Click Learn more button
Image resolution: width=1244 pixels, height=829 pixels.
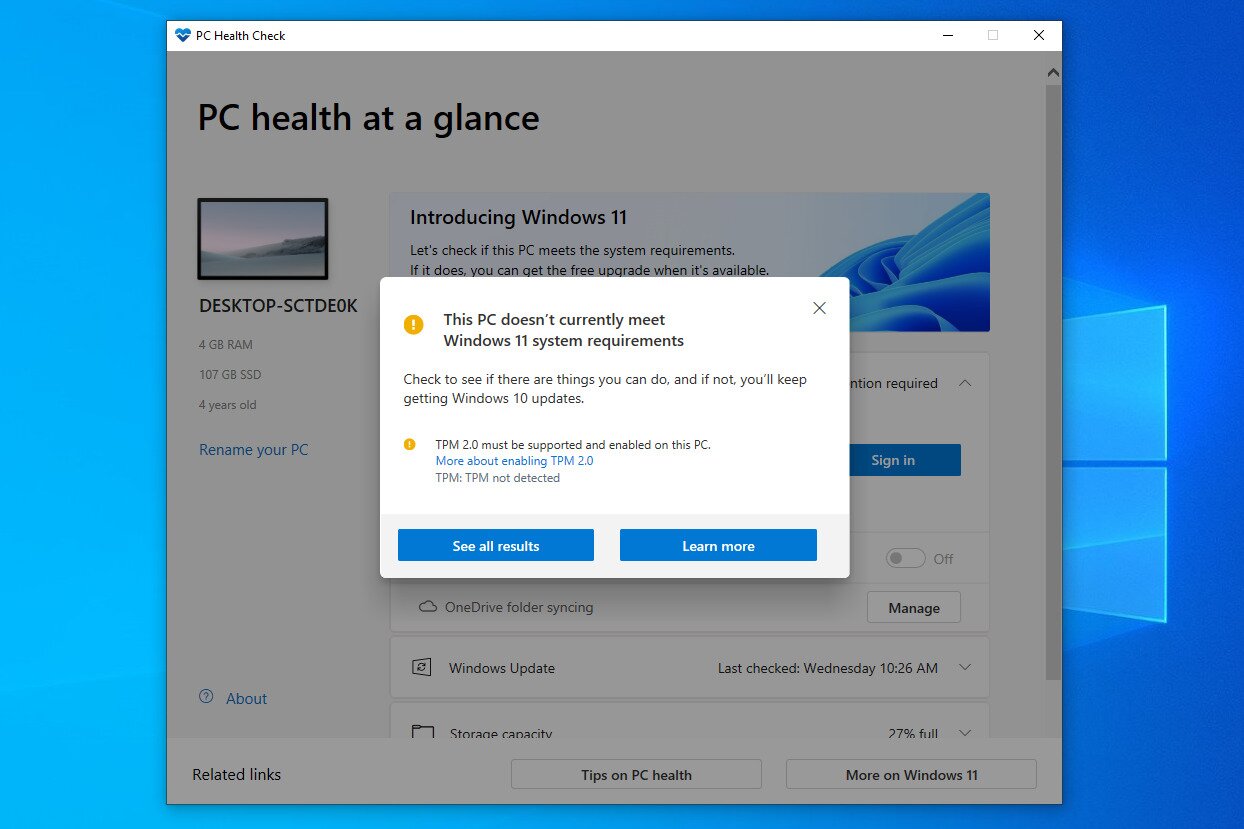click(x=718, y=545)
